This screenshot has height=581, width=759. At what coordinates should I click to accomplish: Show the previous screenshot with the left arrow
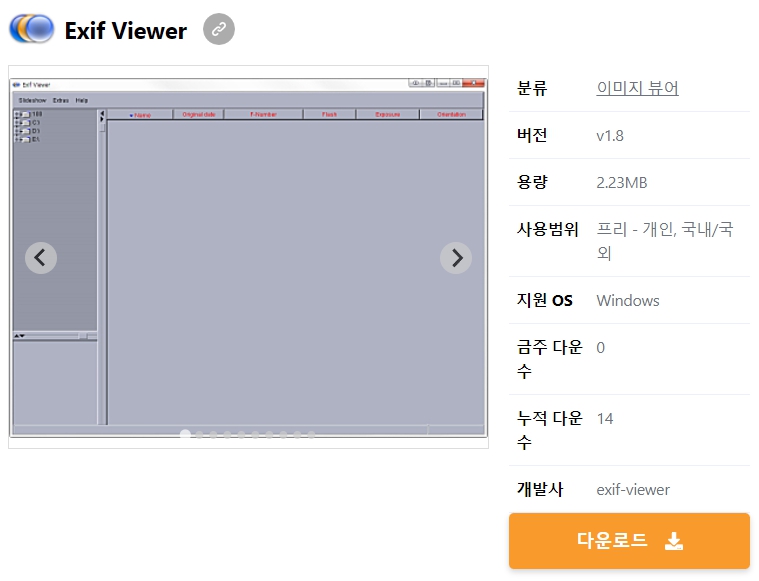pyautogui.click(x=41, y=258)
